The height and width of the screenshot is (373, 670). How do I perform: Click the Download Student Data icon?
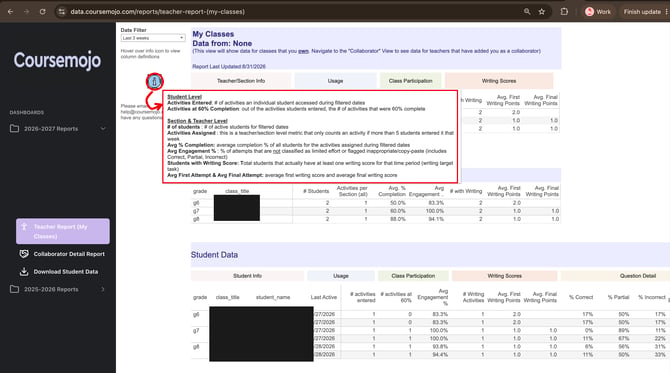pyautogui.click(x=24, y=271)
